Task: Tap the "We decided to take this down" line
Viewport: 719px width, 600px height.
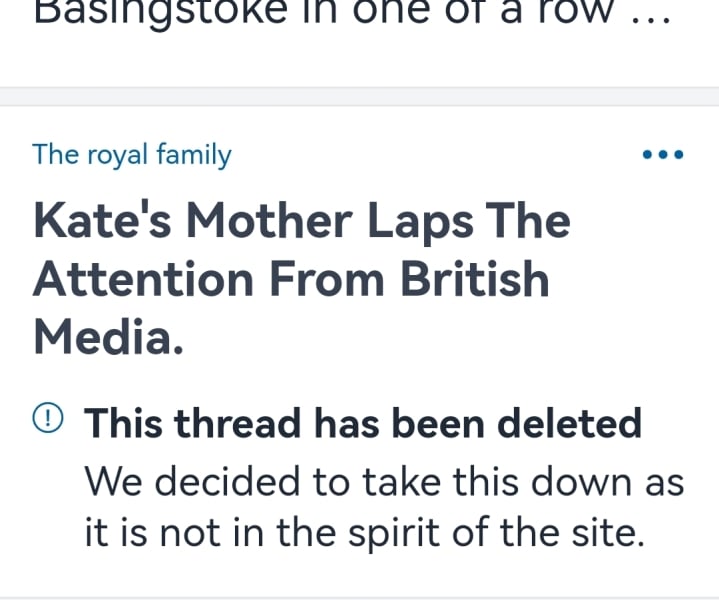Action: coord(384,481)
